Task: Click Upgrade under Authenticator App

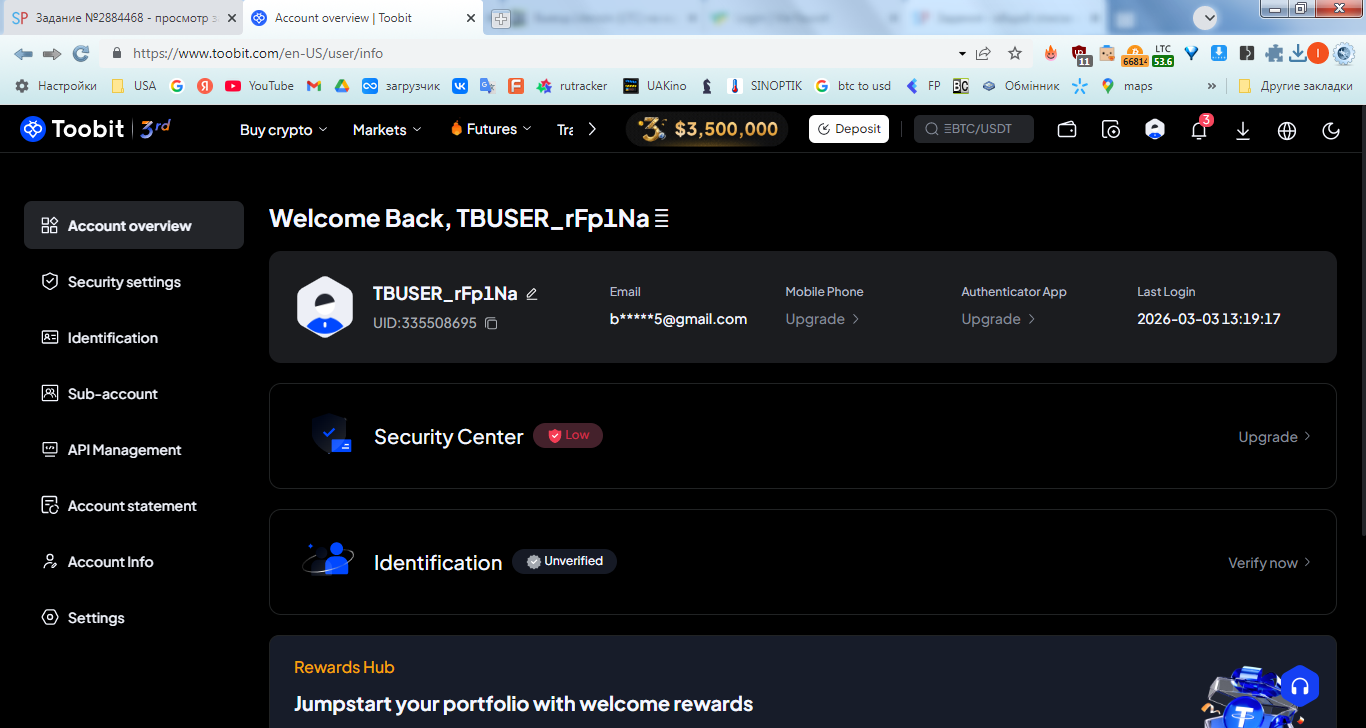Action: pos(998,319)
